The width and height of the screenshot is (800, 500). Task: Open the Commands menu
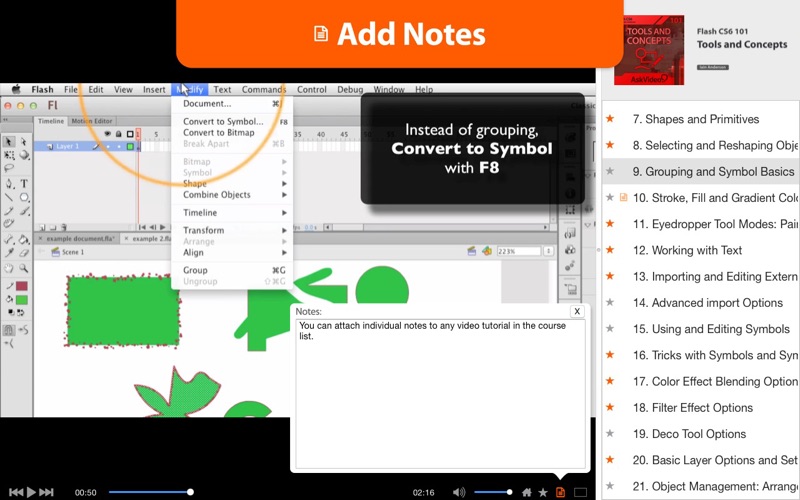tap(264, 89)
